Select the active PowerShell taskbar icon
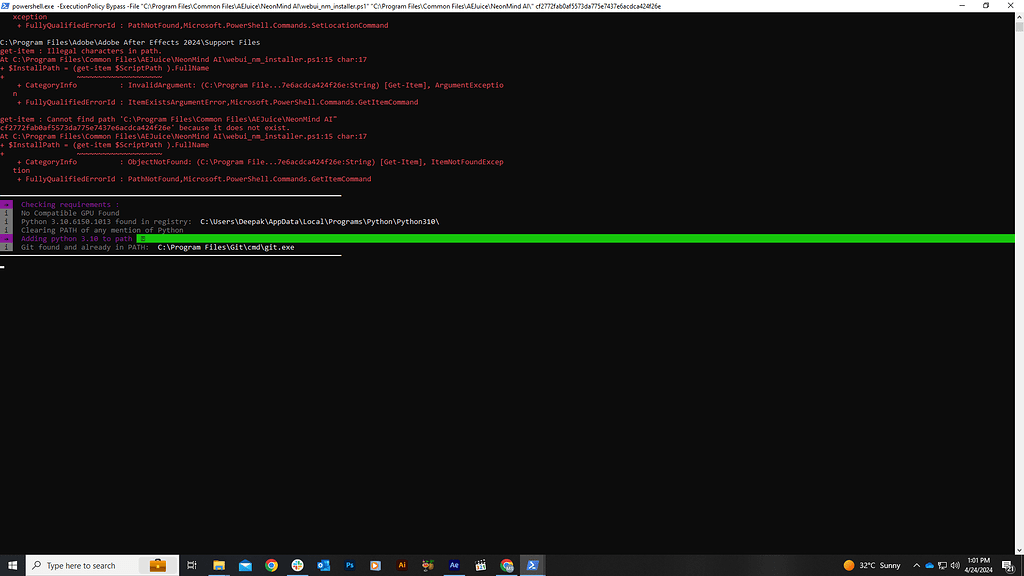 pos(531,565)
